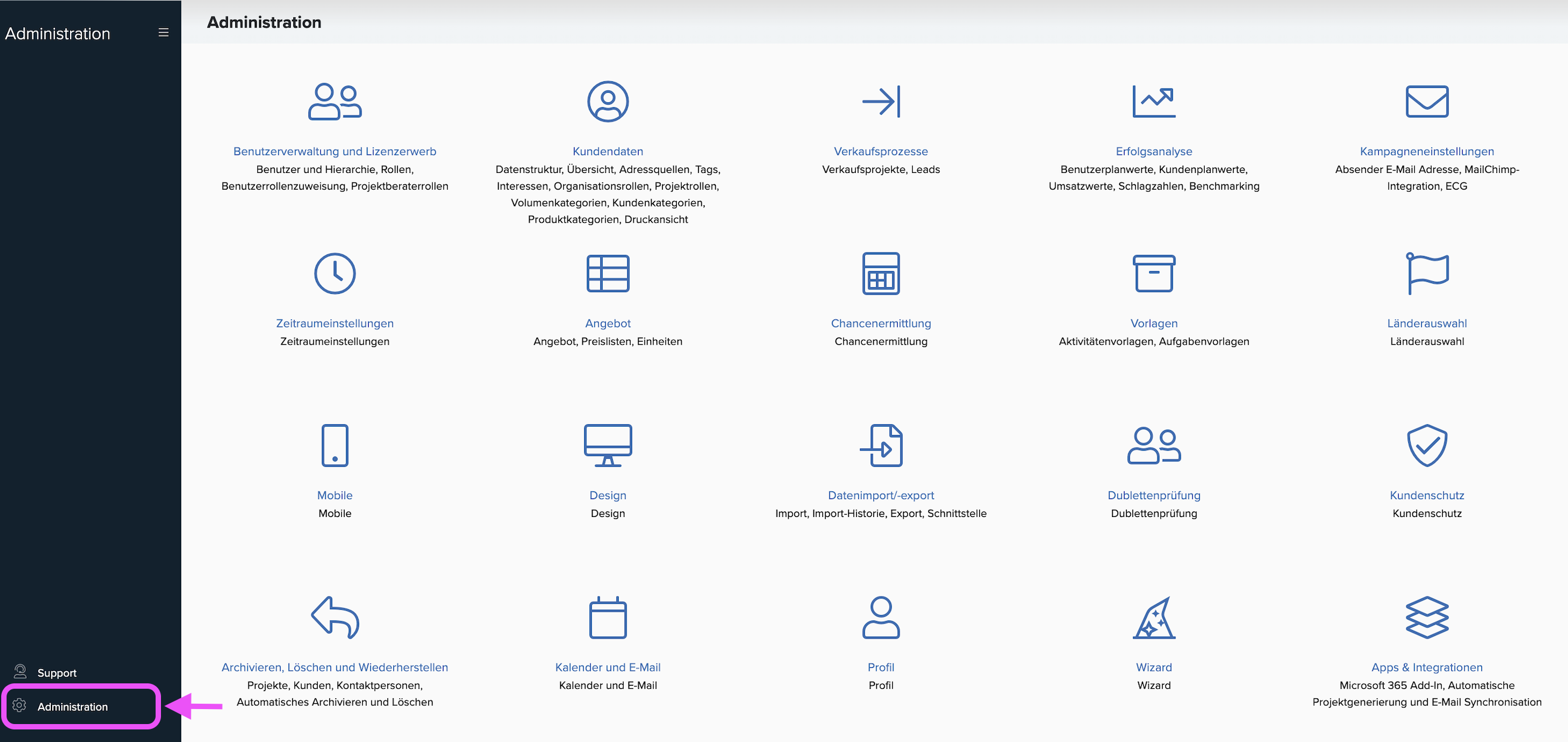
Task: Open the Zeitraumeinstellungen link
Action: tap(335, 324)
